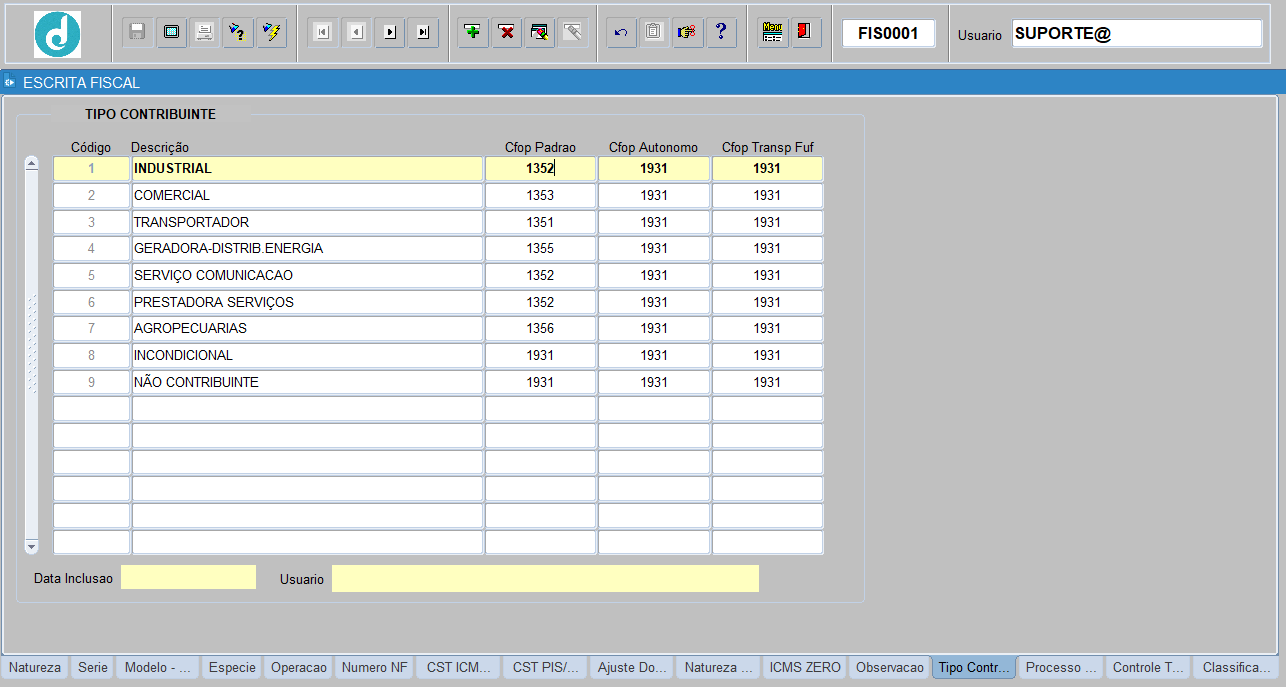Switch to ICMS ZERO tab
The width and height of the screenshot is (1286, 687).
pos(805,668)
